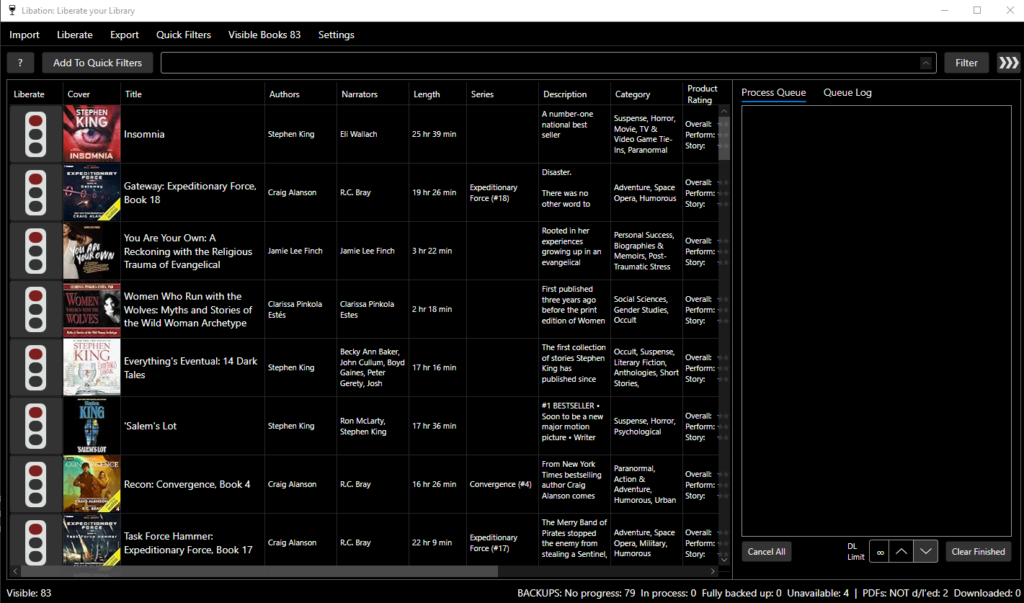1024x603 pixels.
Task: Click the Add To Quick Filters button
Action: coord(97,63)
